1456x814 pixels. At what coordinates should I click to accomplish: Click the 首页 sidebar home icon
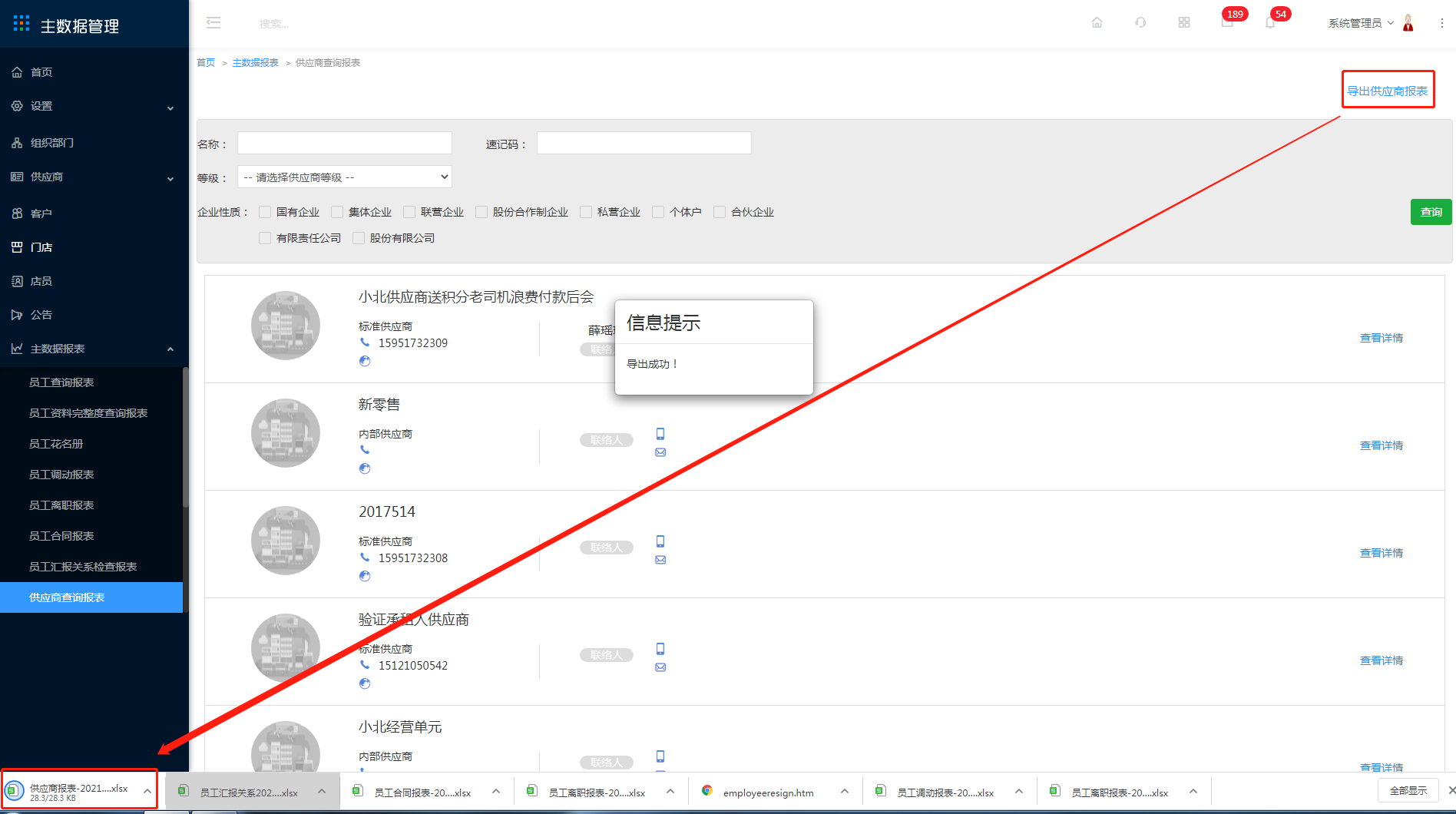17,72
